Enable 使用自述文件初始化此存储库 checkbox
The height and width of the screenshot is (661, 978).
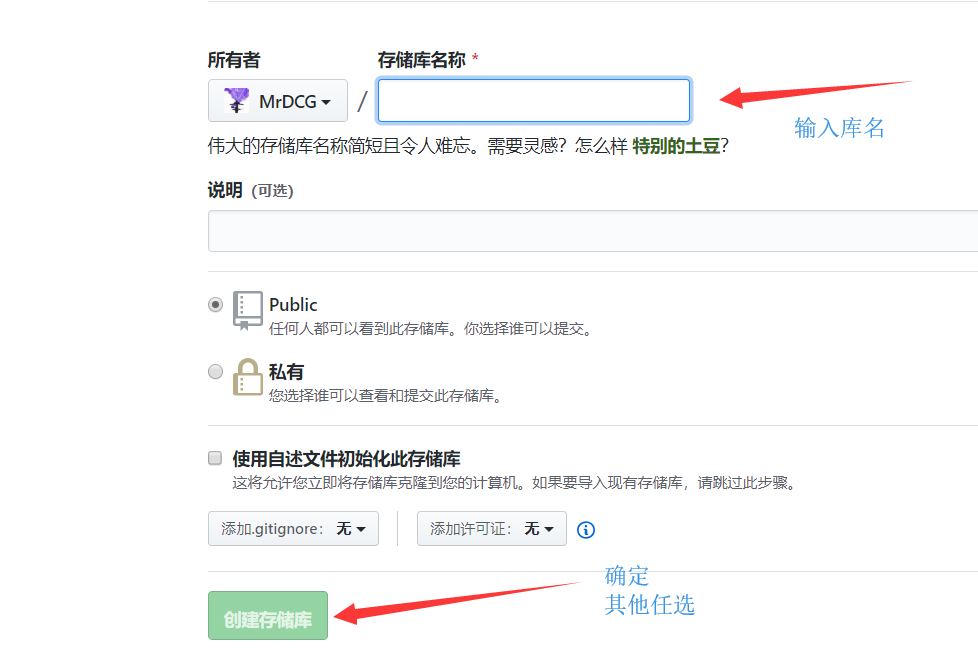pos(214,457)
